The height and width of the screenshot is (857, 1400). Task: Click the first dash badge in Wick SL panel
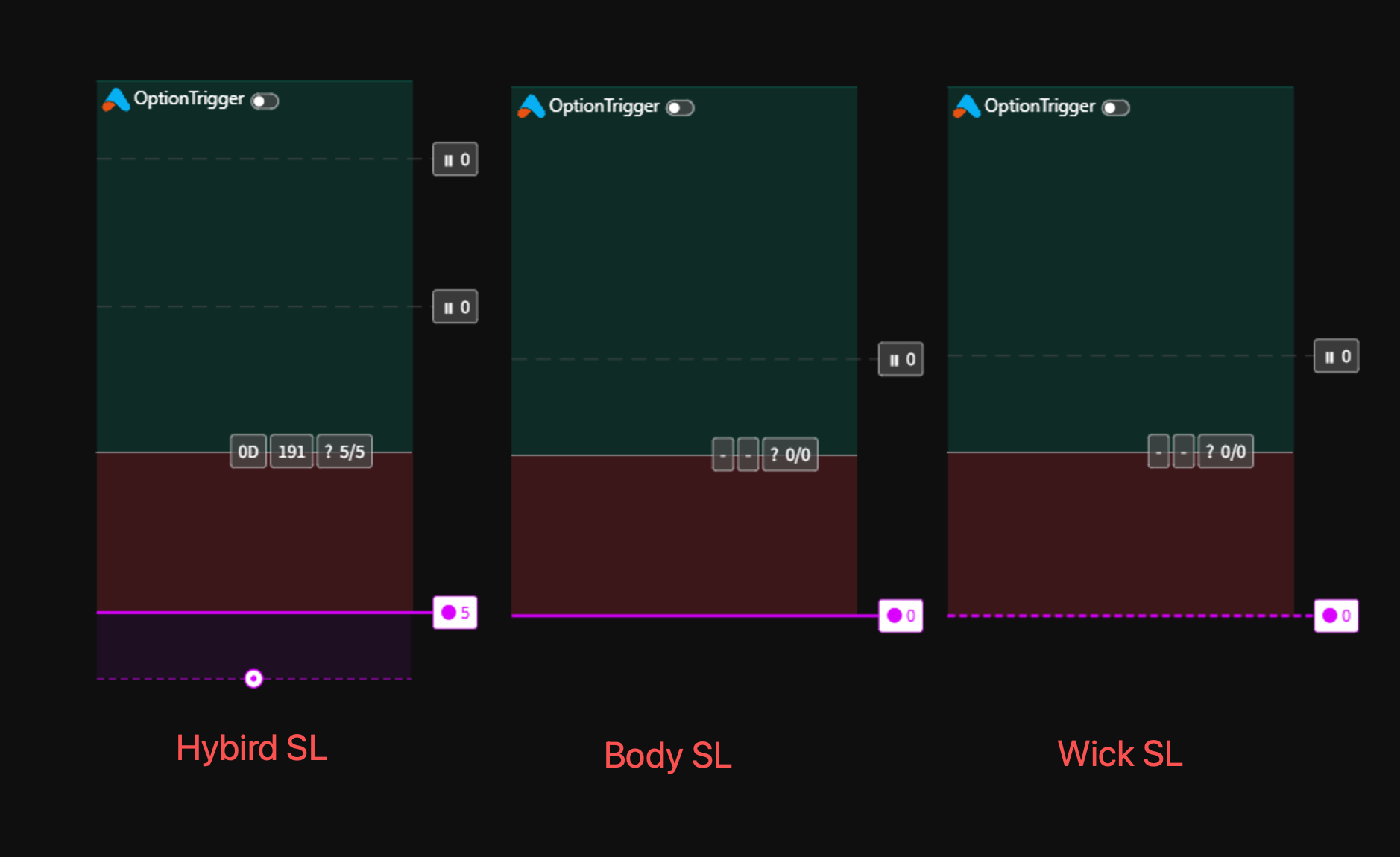tap(1158, 452)
